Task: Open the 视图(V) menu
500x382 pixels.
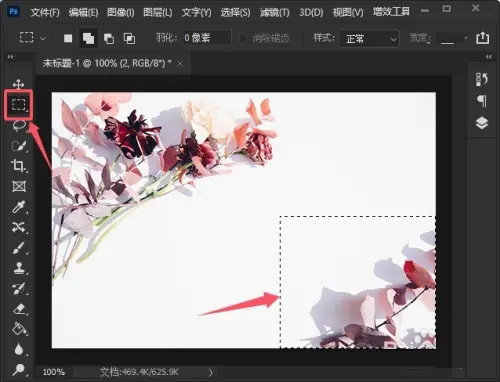Action: (348, 13)
